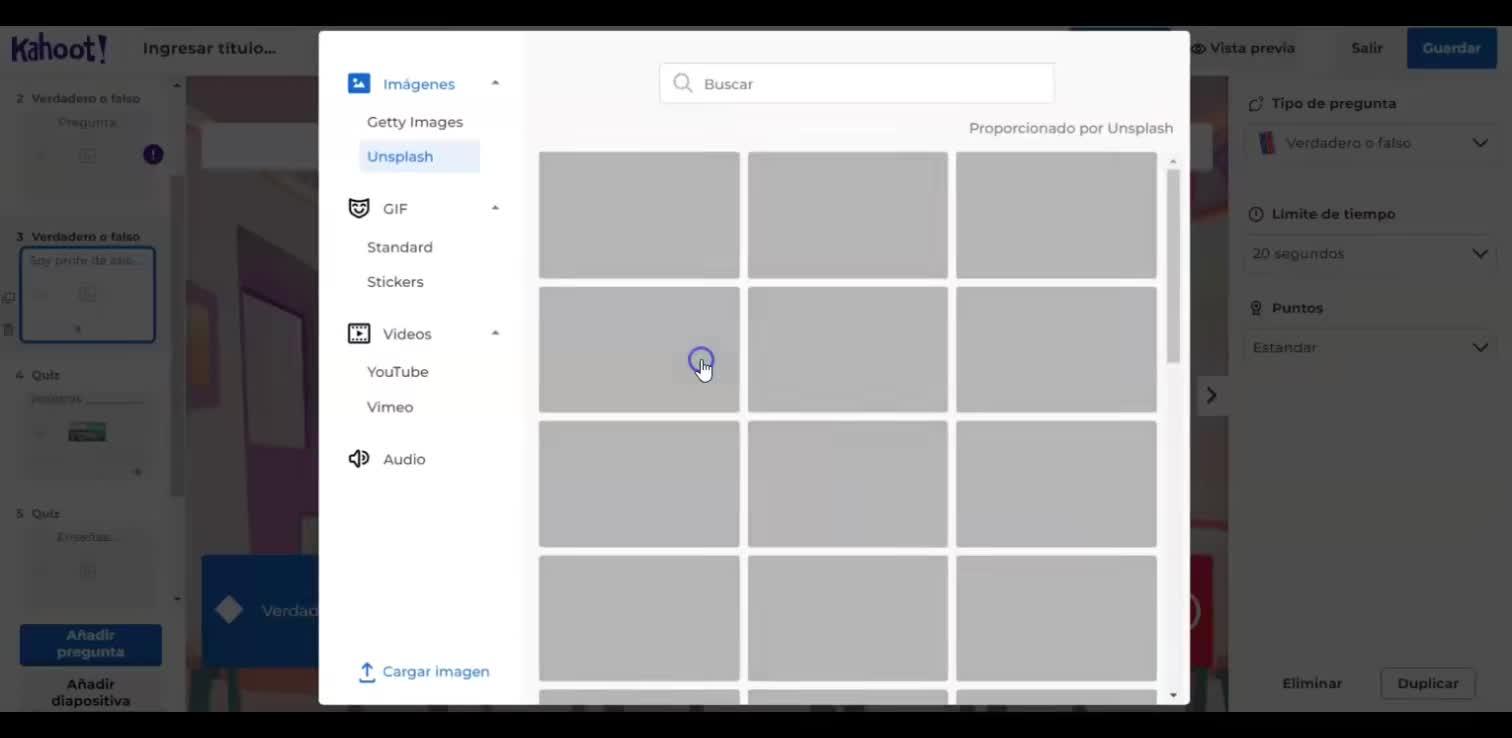This screenshot has width=1512, height=738.
Task: Choose Stickers under GIF
Action: (395, 282)
